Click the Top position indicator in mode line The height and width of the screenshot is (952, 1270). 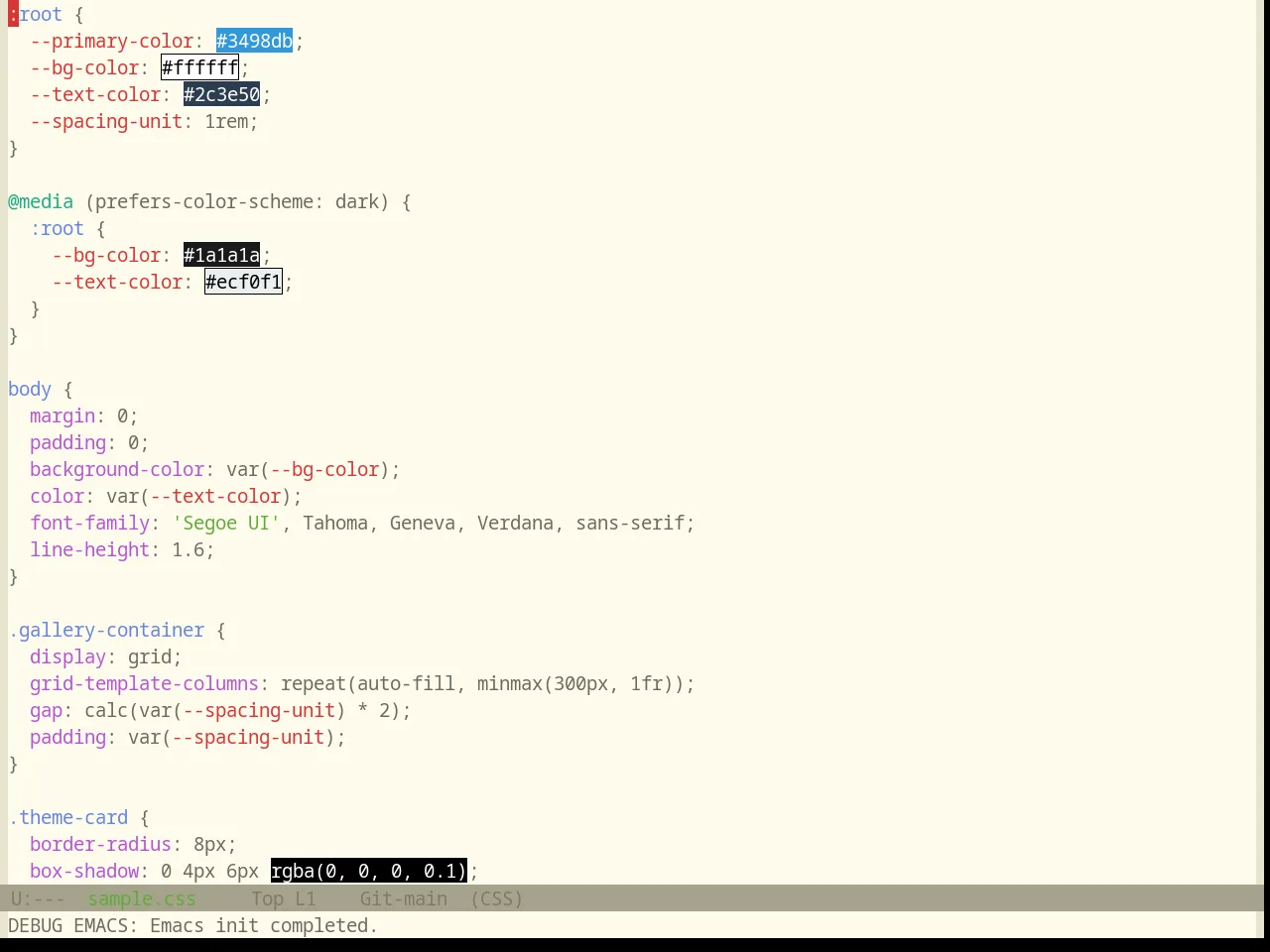point(267,898)
